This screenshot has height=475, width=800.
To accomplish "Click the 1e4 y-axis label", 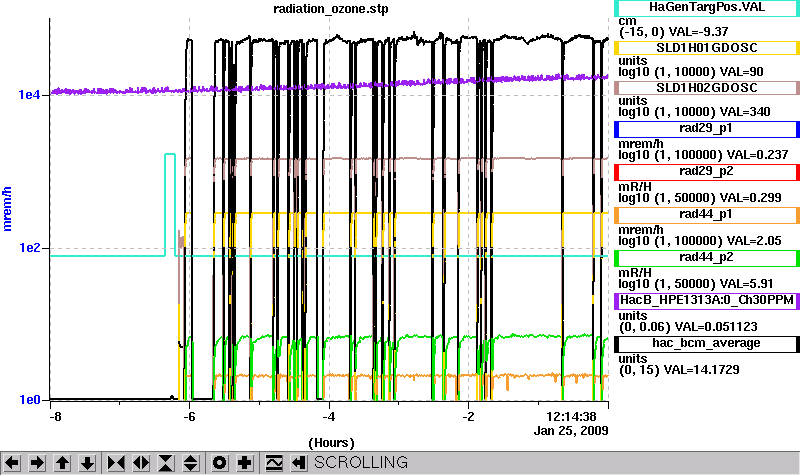I will [29, 94].
